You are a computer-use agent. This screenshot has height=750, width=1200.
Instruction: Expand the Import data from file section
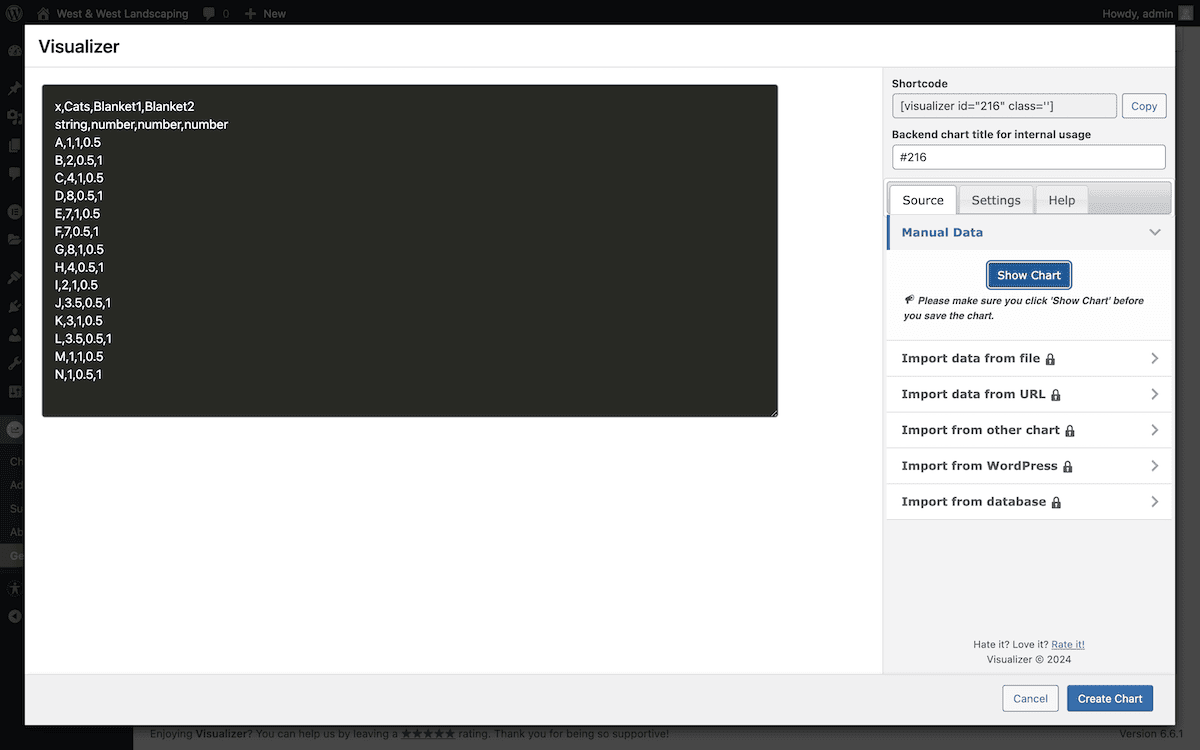click(x=1154, y=358)
